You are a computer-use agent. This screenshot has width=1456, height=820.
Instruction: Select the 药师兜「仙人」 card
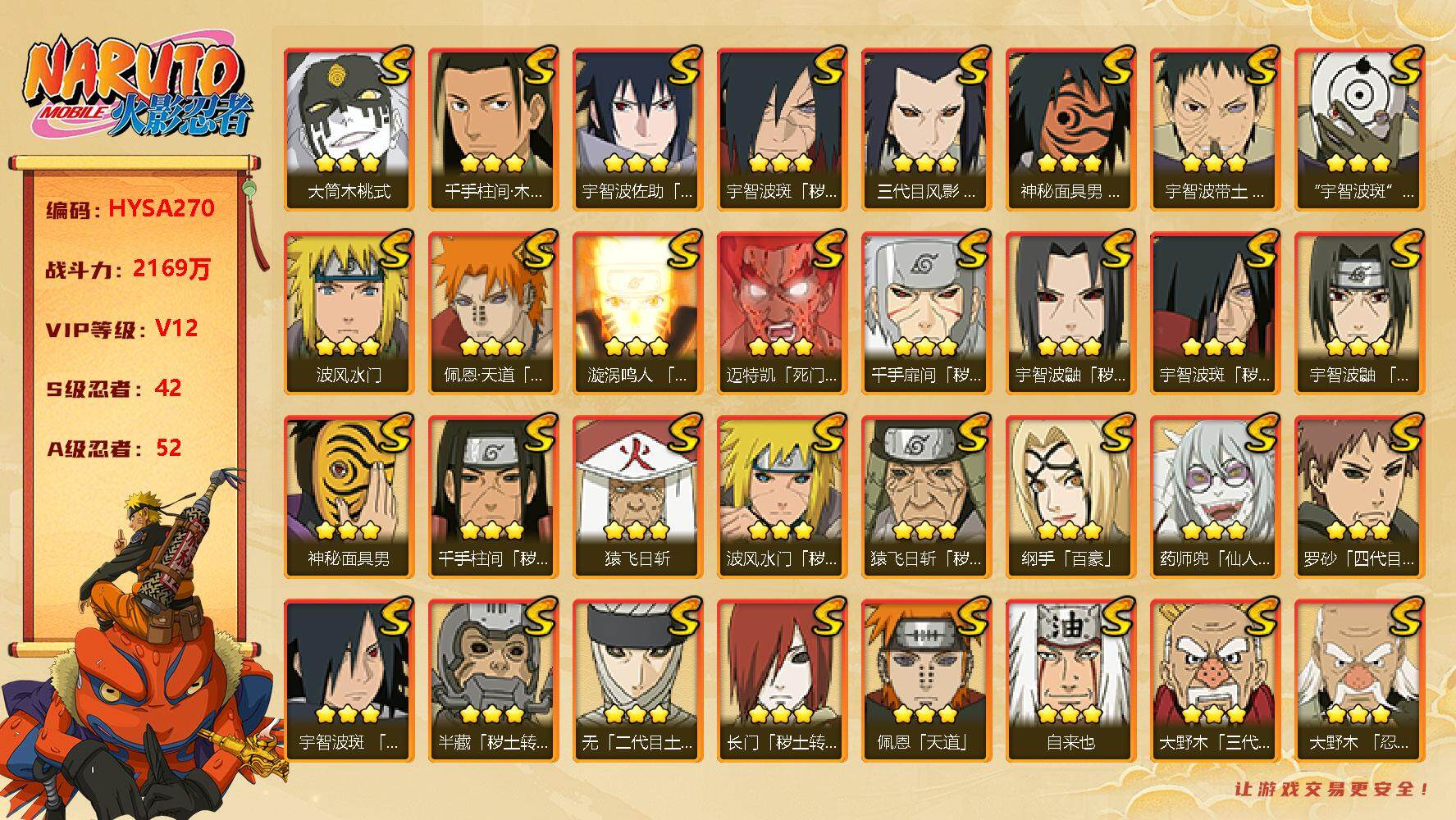click(x=1215, y=497)
